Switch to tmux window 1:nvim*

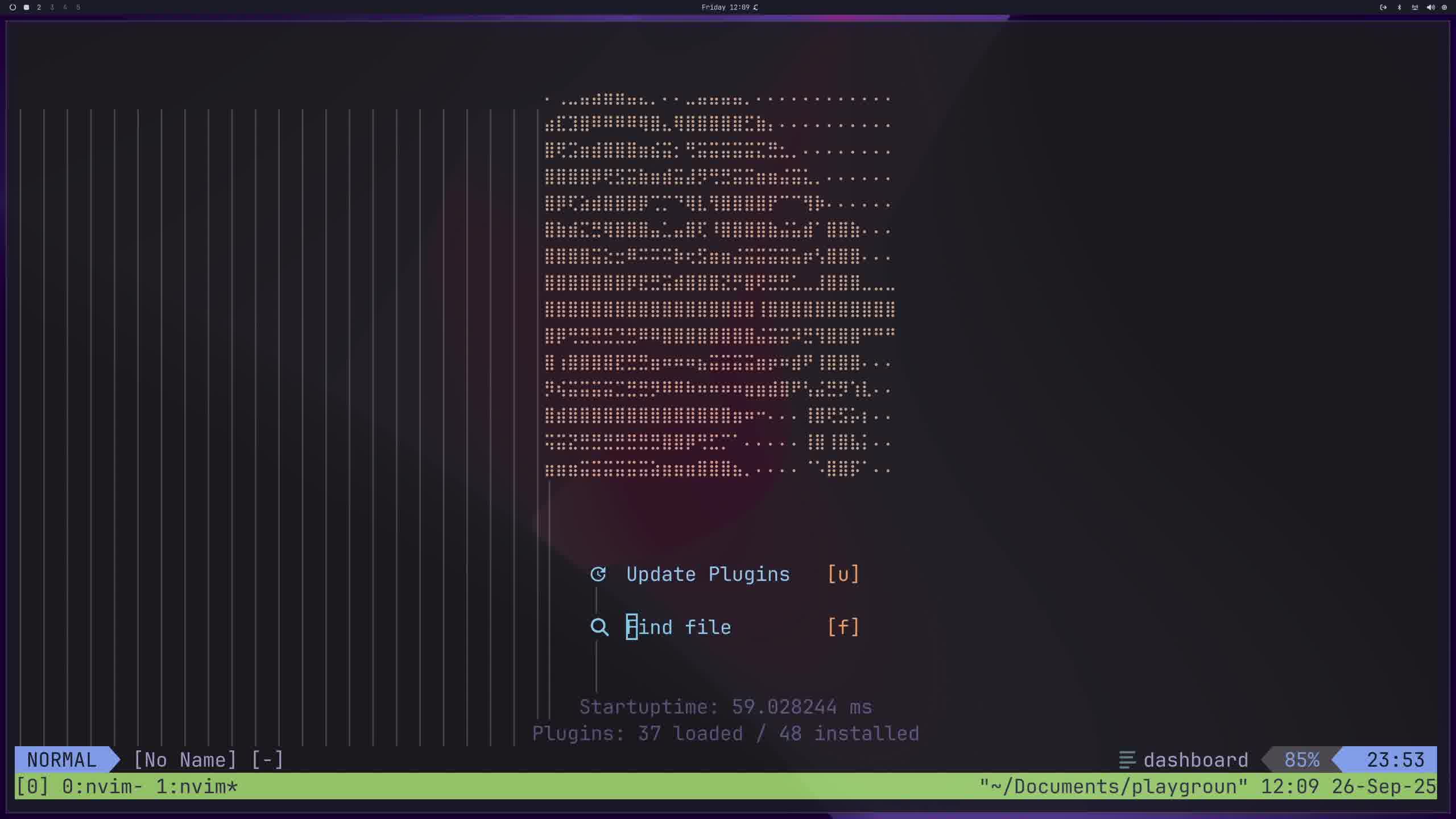[x=196, y=787]
